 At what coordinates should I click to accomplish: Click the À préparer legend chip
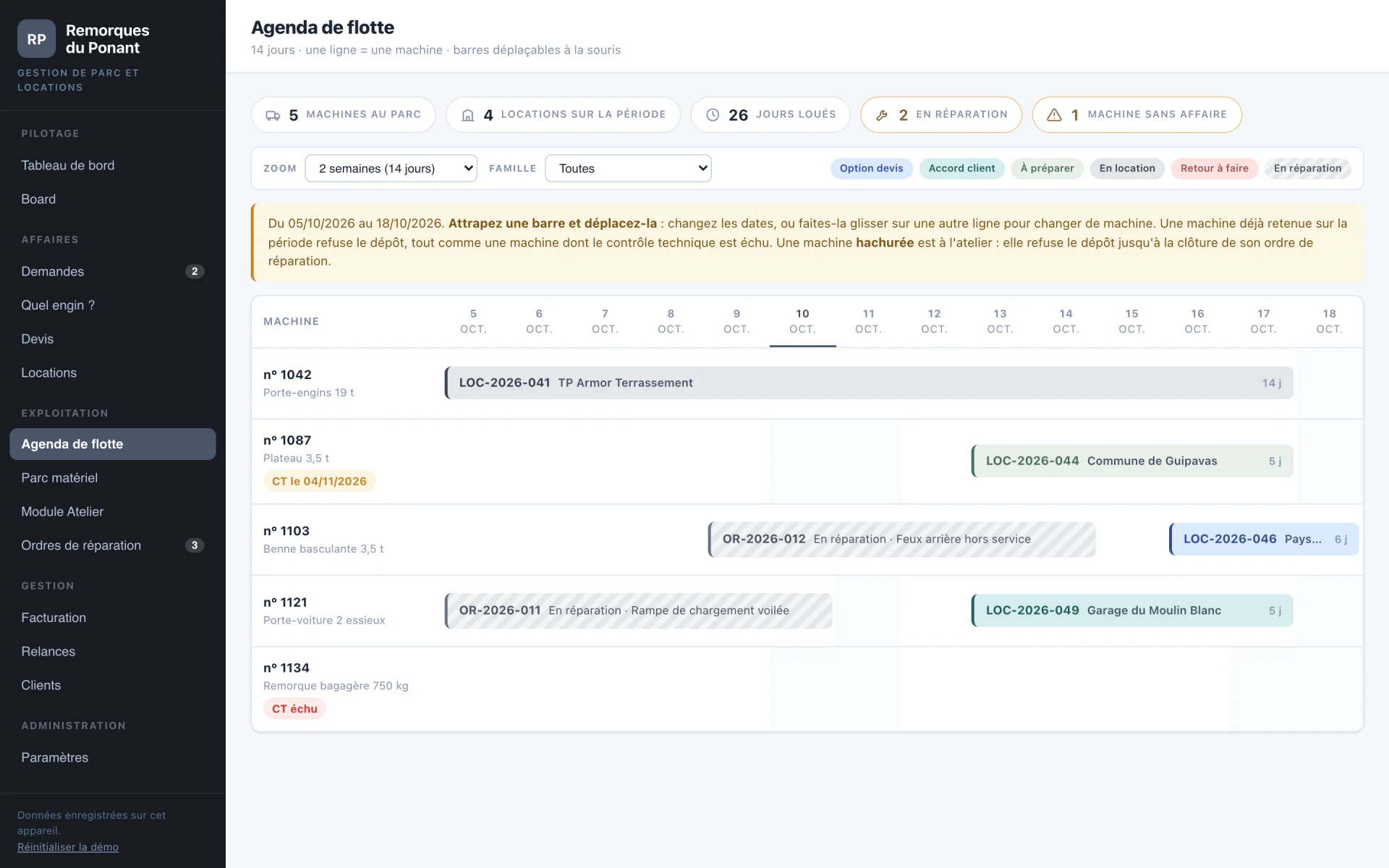click(1047, 169)
